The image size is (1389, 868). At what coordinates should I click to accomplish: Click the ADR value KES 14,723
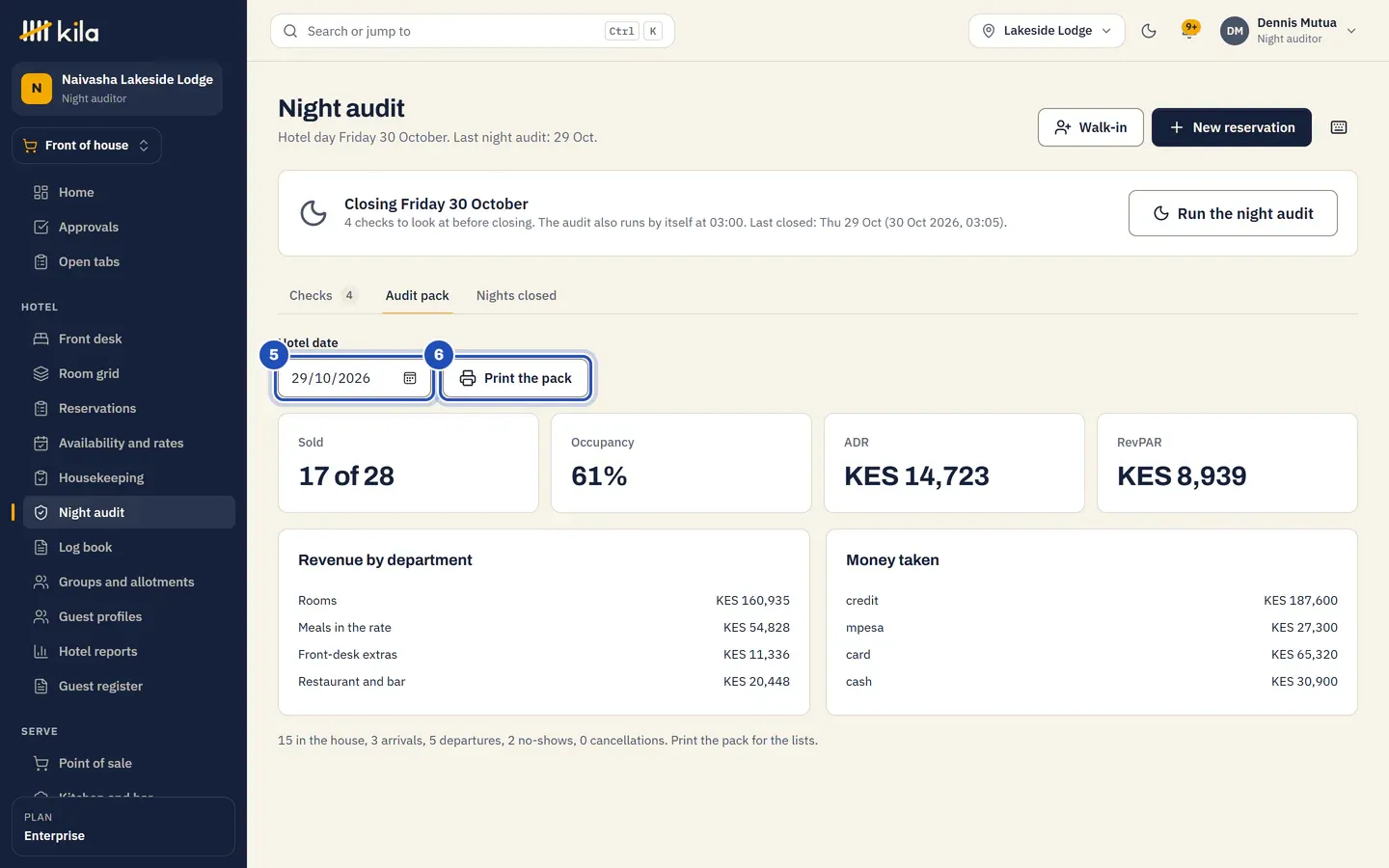pyautogui.click(x=916, y=475)
